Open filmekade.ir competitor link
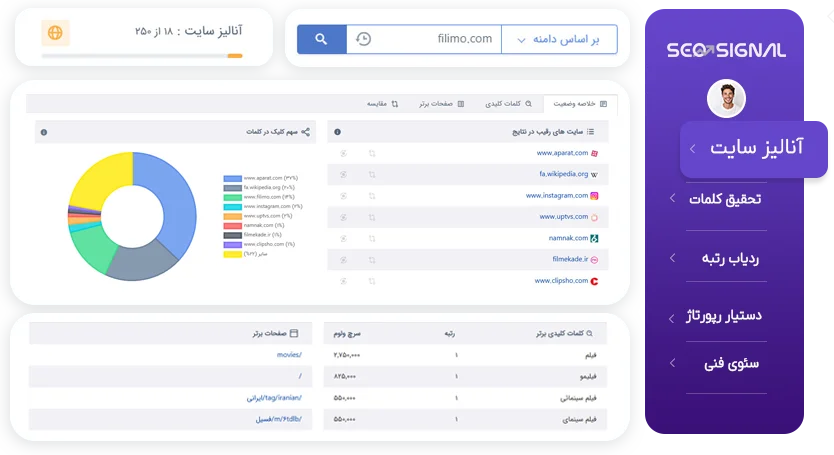The width and height of the screenshot is (834, 455). 570,259
